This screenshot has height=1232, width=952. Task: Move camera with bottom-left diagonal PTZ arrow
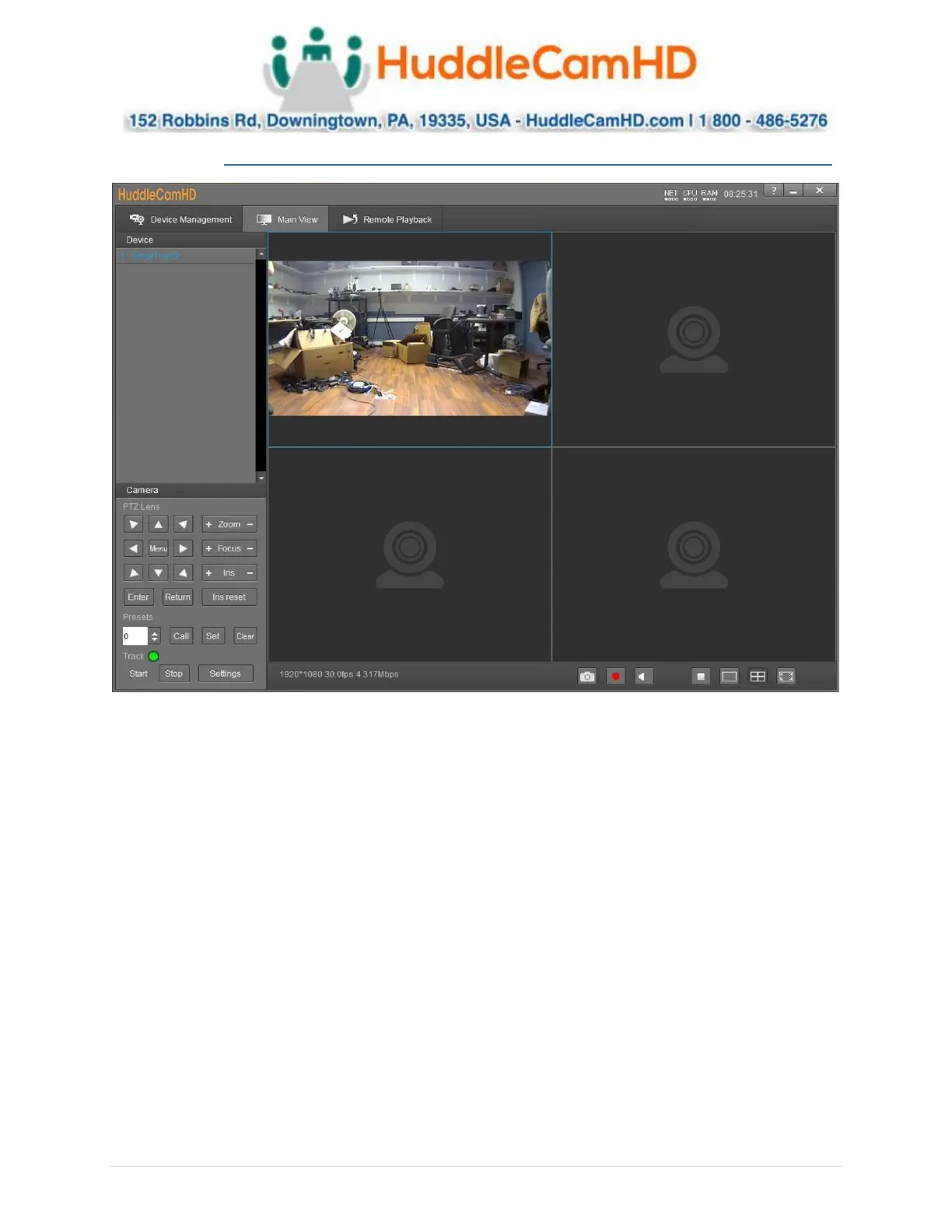(133, 573)
